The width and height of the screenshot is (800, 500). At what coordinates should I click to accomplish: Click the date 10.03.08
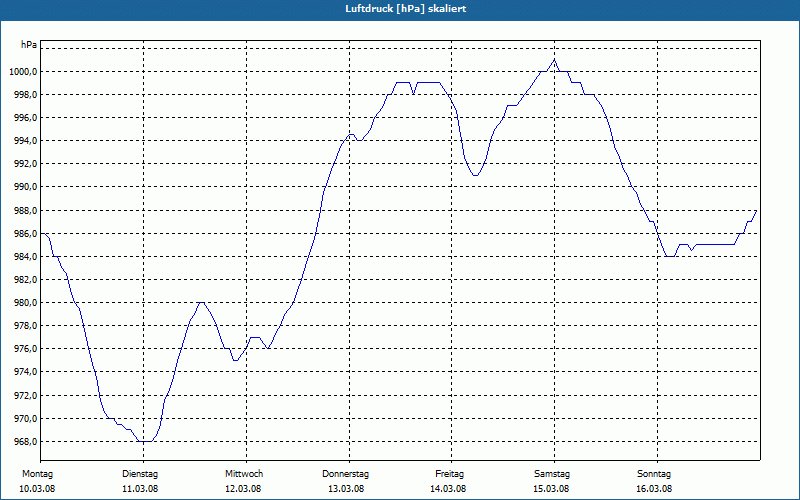pos(37,489)
